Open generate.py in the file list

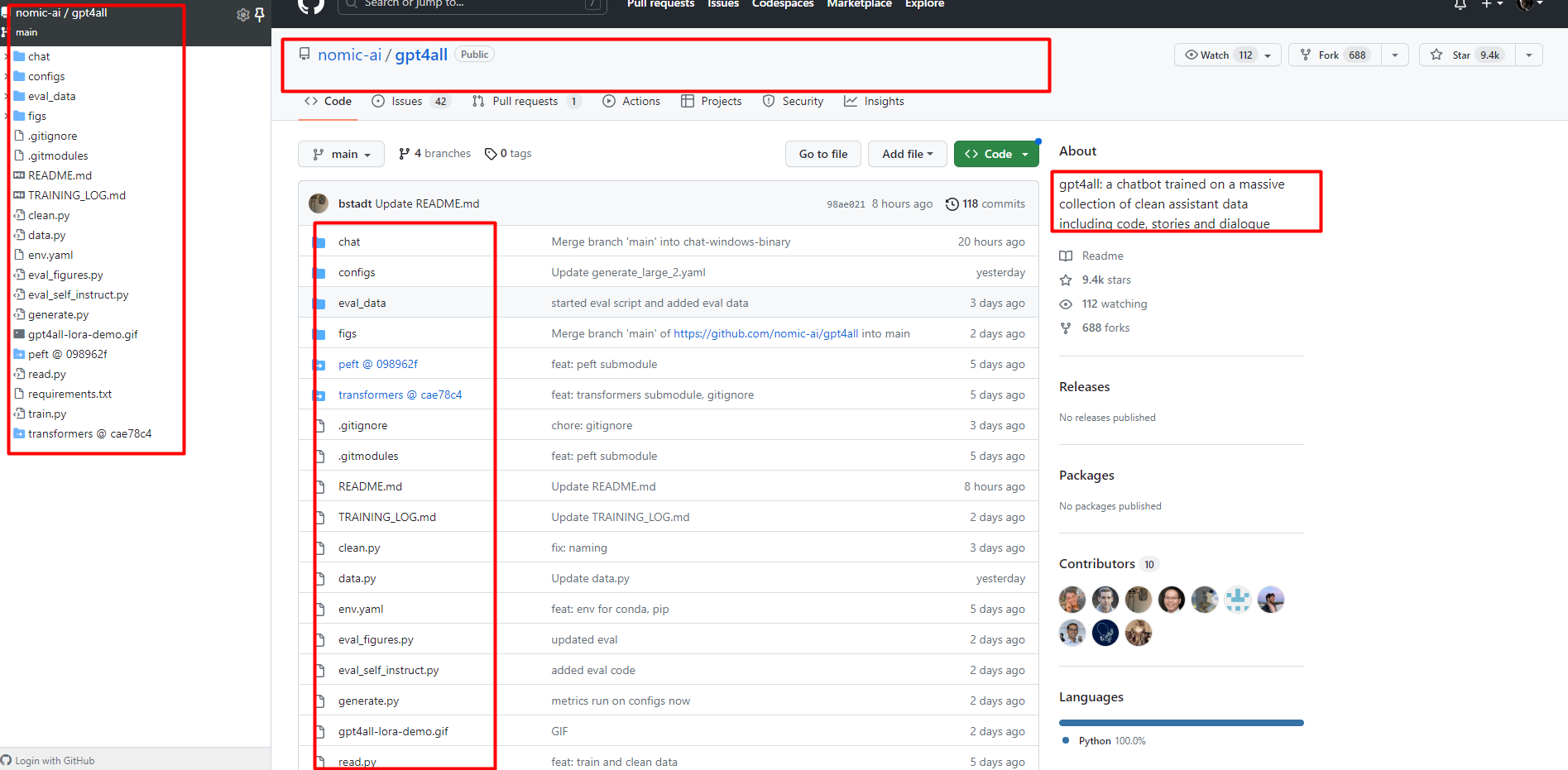pyautogui.click(x=368, y=701)
